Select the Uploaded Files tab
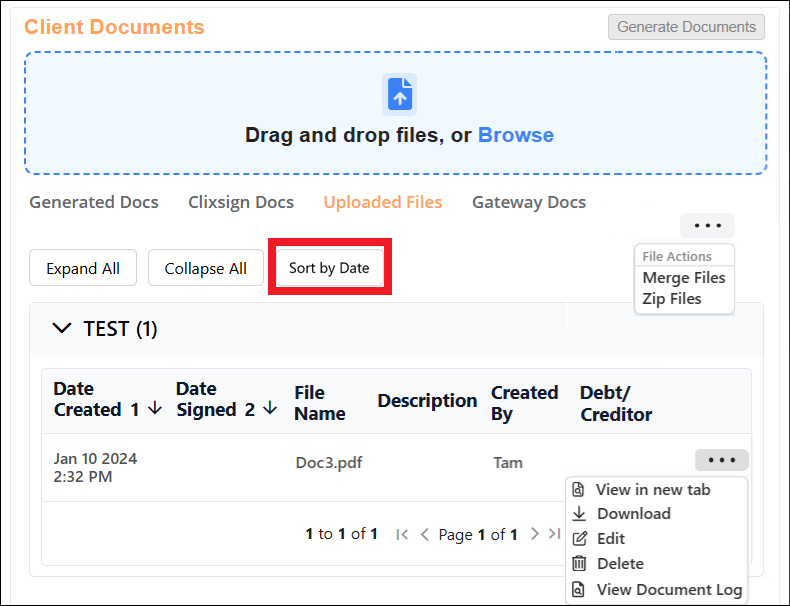The image size is (790, 606). [x=383, y=202]
